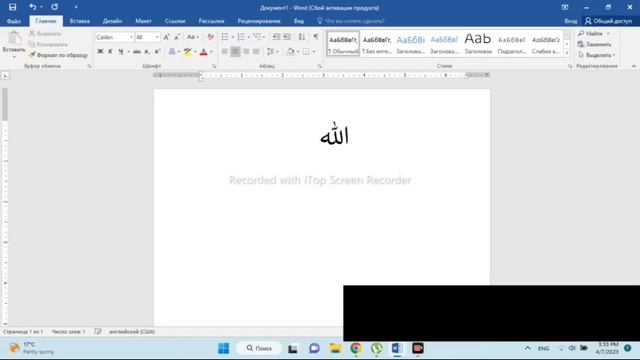
Task: Open Windows Start menu
Action: click(x=224, y=348)
